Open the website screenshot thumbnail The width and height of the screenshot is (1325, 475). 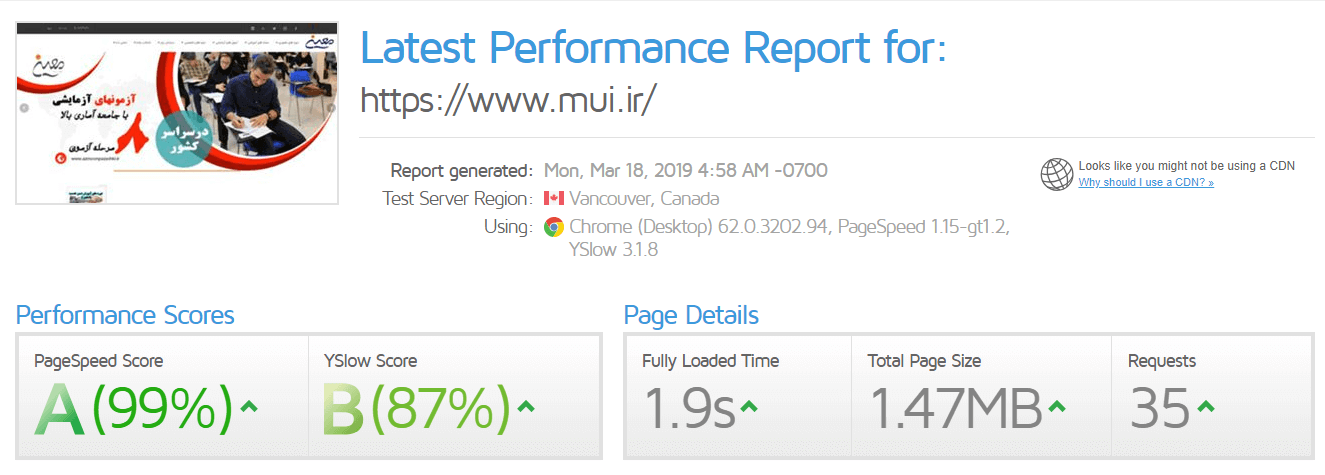click(x=176, y=112)
